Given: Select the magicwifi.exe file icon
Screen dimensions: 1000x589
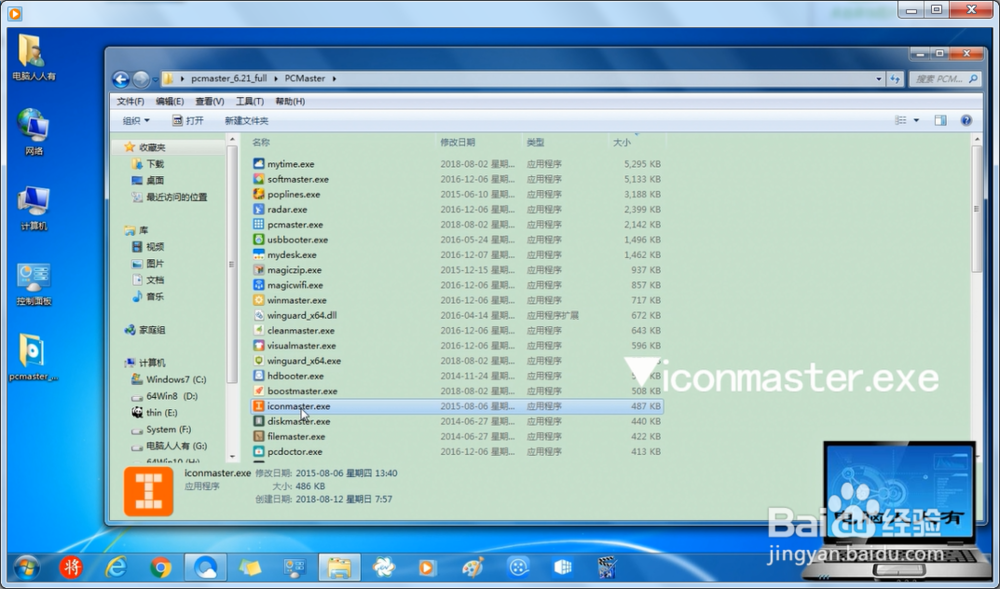Looking at the screenshot, I should point(258,285).
